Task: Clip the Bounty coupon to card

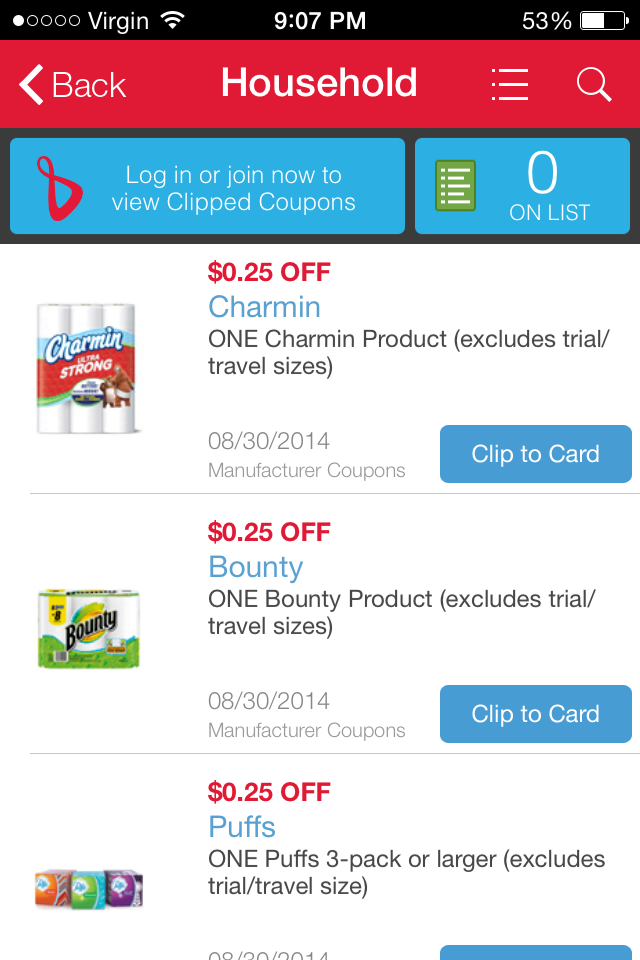Action: click(535, 714)
